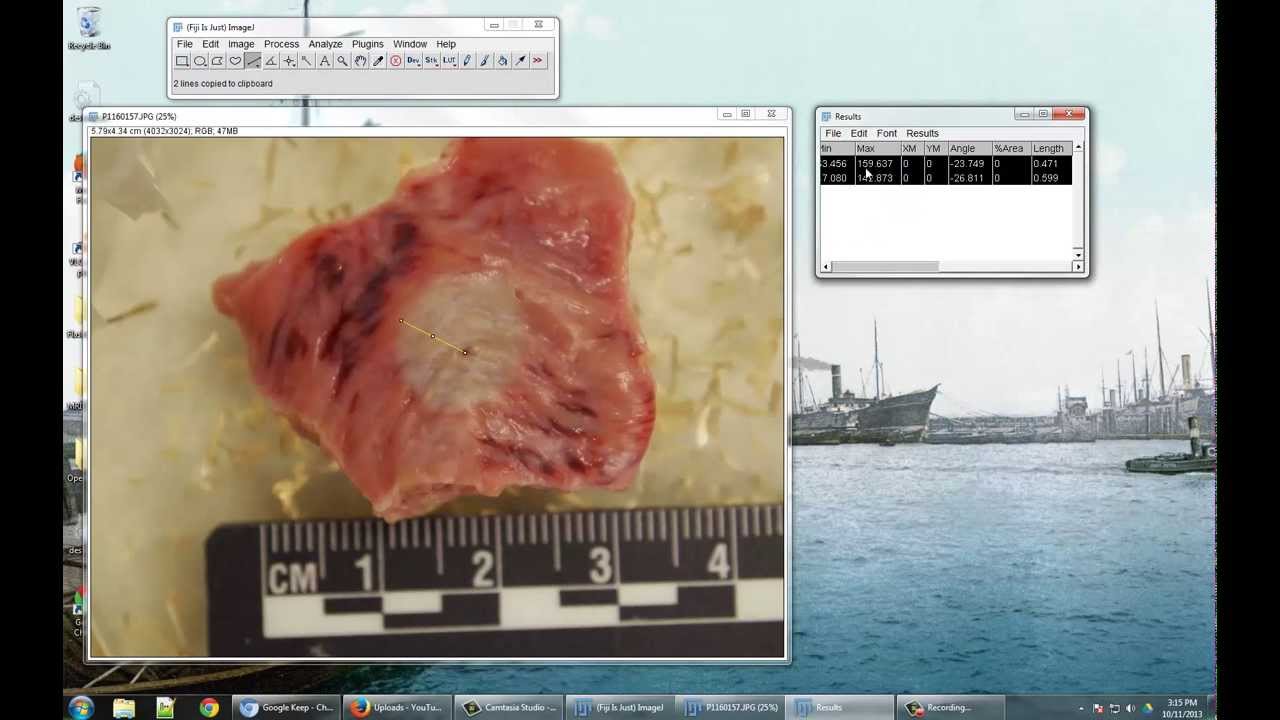Click the Max column header
This screenshot has height=720, width=1280.
coord(876,149)
